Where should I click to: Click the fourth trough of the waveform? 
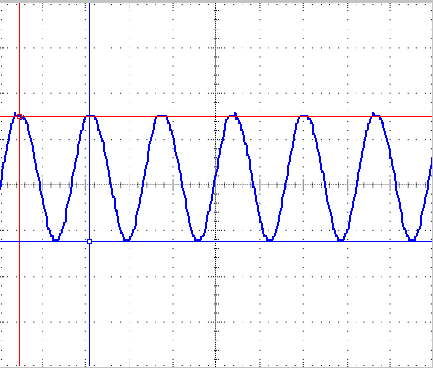coord(270,239)
